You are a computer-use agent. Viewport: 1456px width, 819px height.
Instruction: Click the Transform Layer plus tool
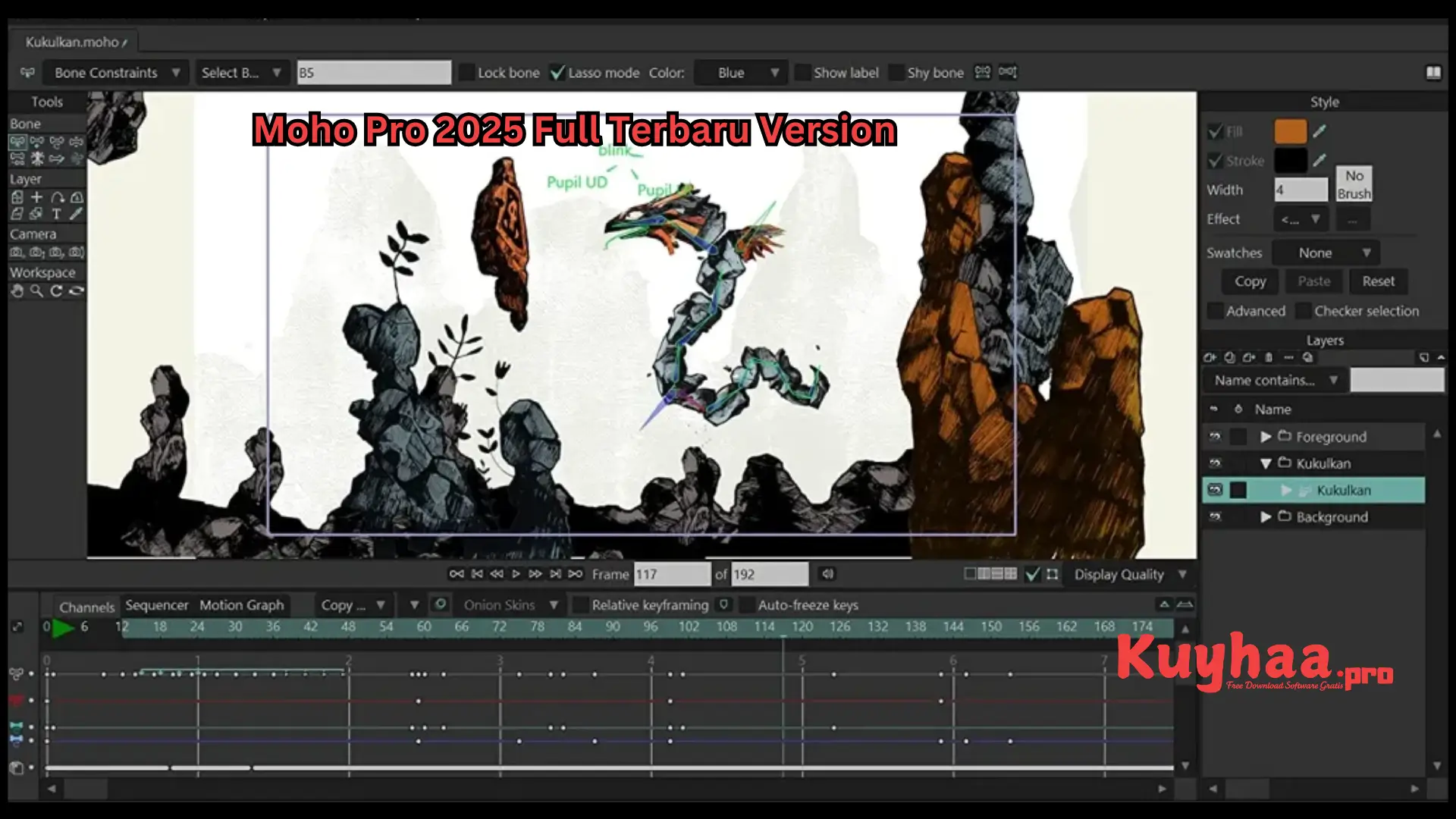point(36,197)
